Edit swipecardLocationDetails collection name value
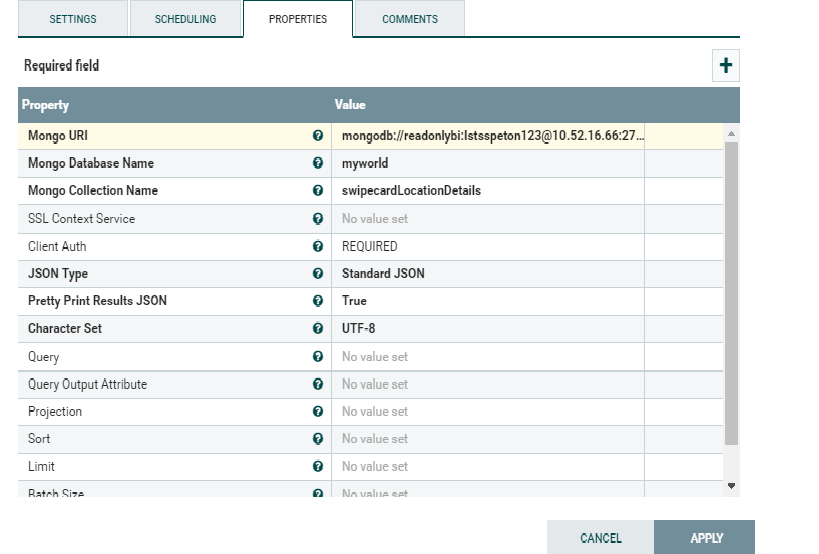Viewport: 819px width, 554px height. 488,191
